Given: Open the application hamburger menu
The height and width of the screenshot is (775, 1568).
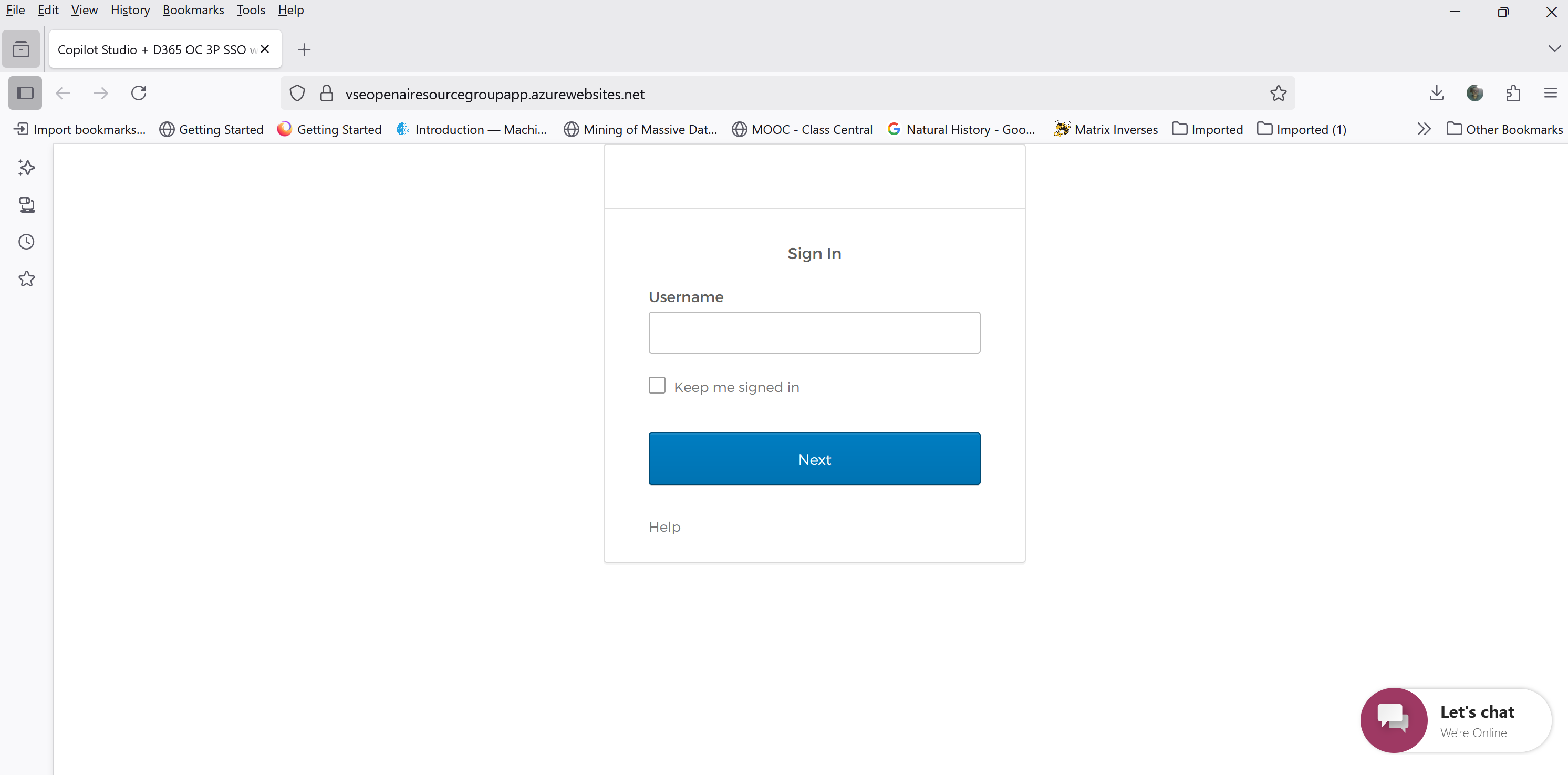Looking at the screenshot, I should pyautogui.click(x=1551, y=93).
